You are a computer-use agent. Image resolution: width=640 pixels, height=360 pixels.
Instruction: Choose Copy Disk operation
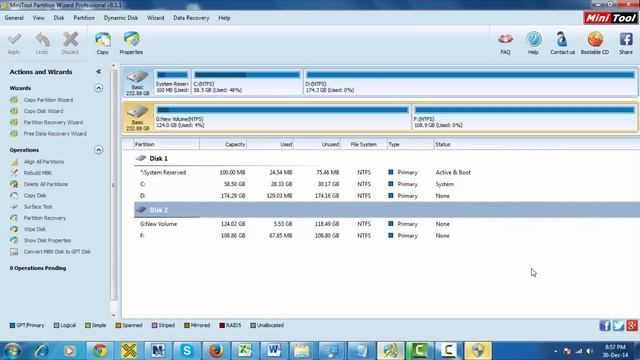(x=35, y=196)
